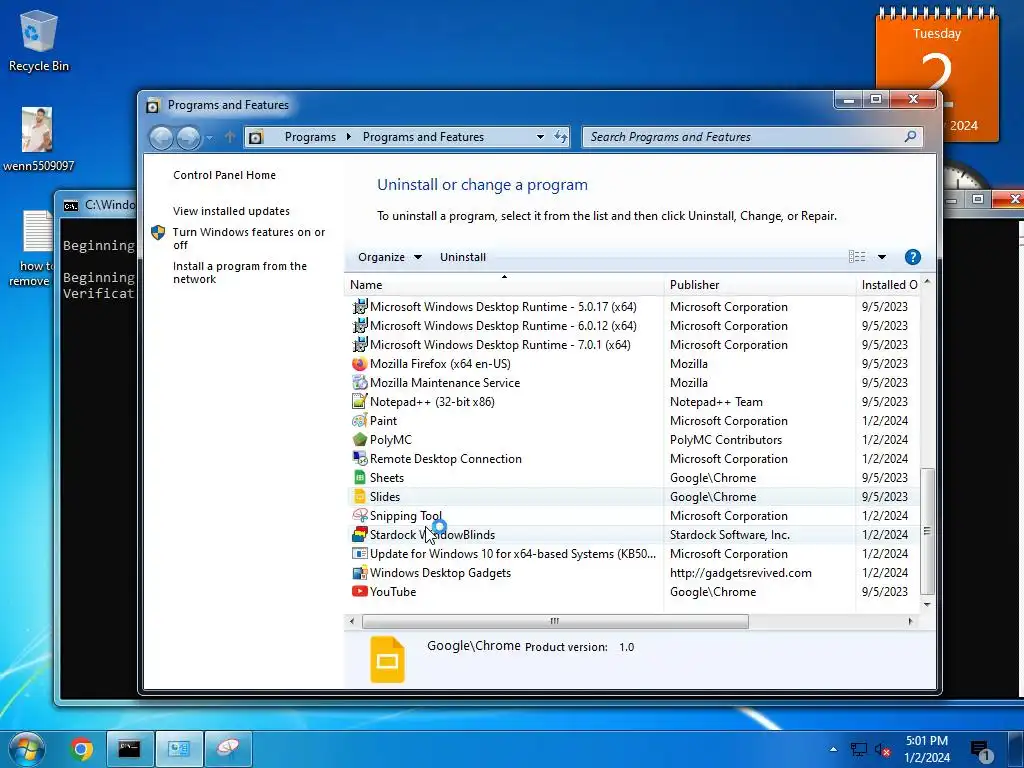Sort by the Installed On column header
The width and height of the screenshot is (1024, 768).
888,285
